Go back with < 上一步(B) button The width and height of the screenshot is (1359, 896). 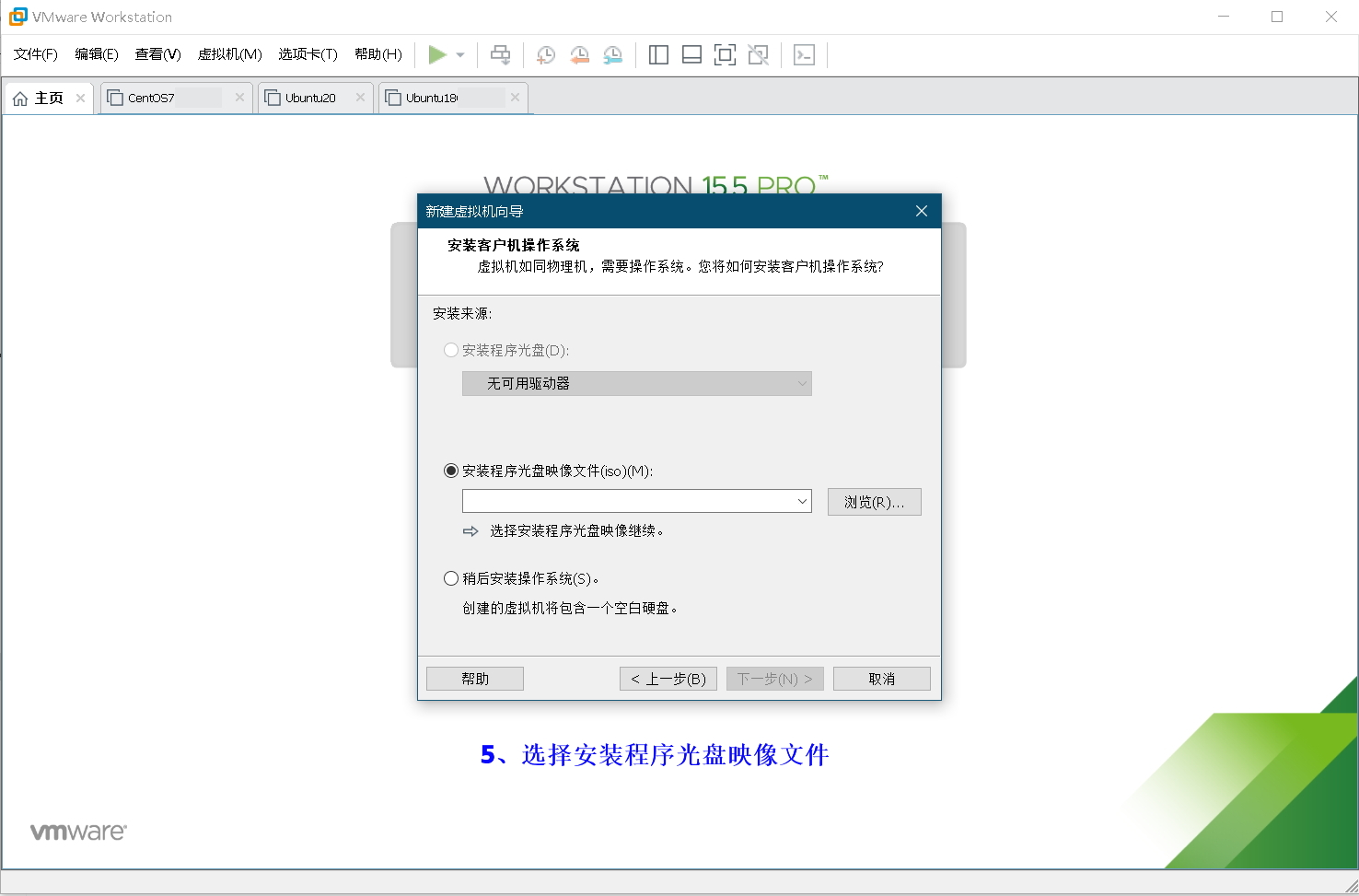click(668, 679)
